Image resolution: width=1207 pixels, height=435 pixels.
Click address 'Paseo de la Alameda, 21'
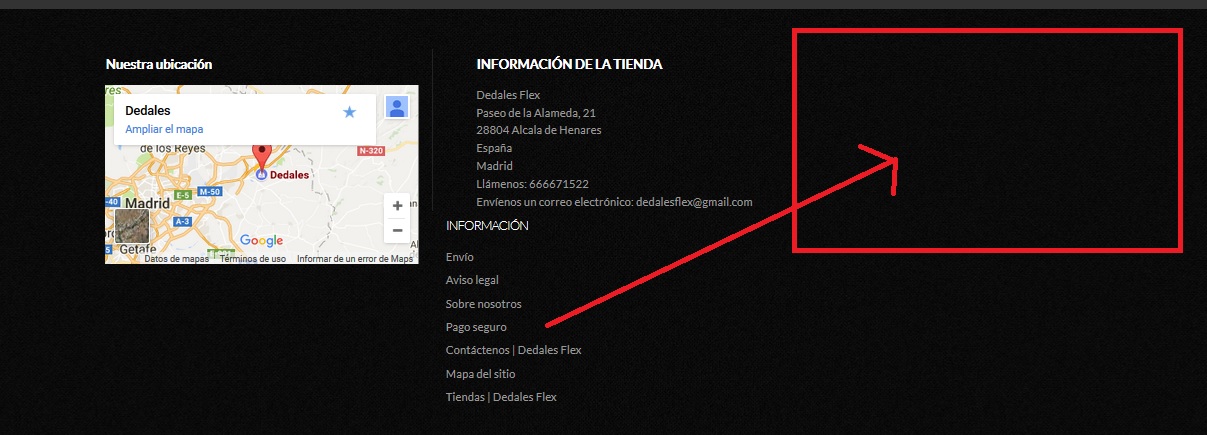(x=536, y=113)
